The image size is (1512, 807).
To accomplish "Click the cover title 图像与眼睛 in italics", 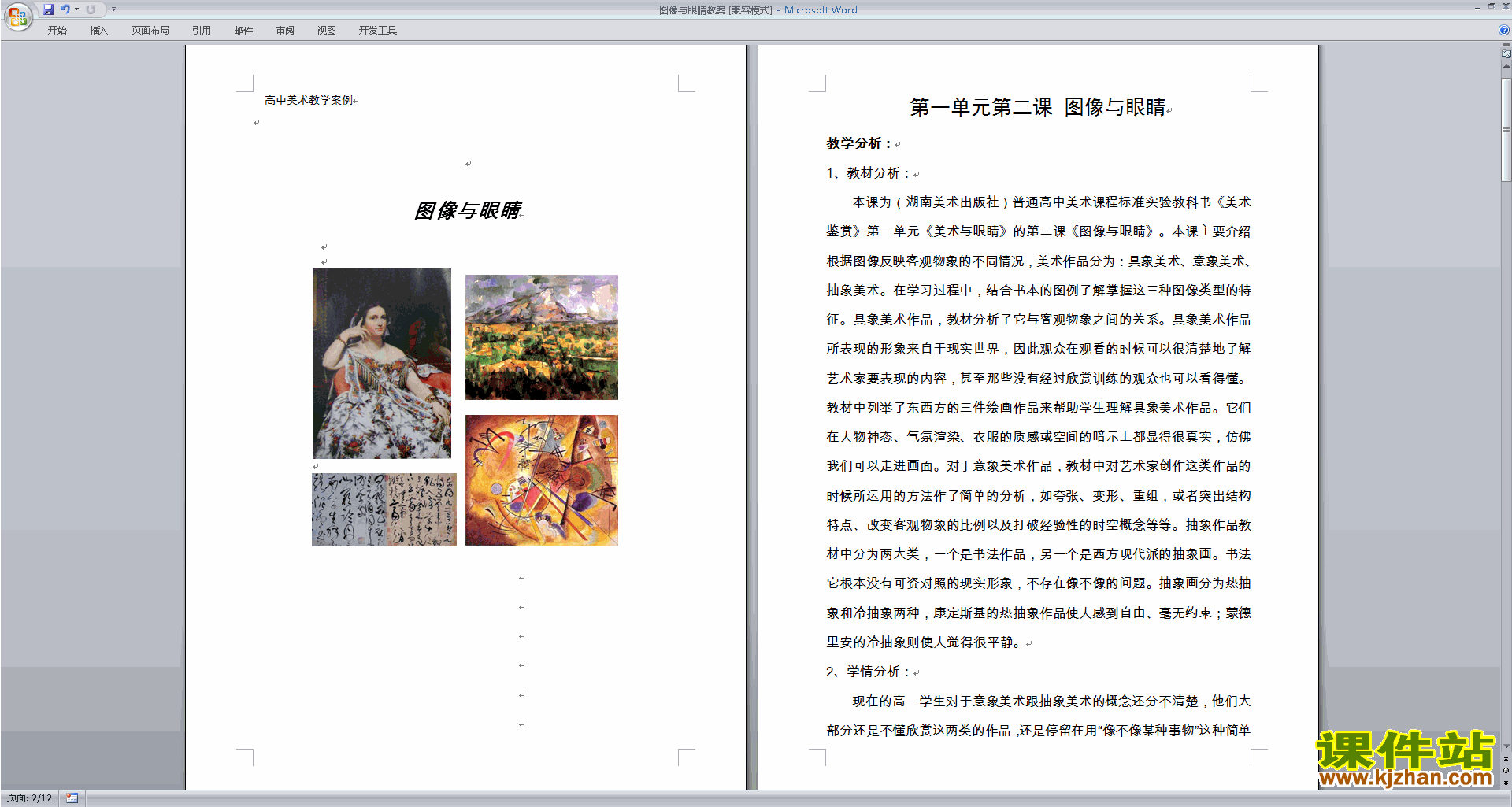I will (468, 211).
